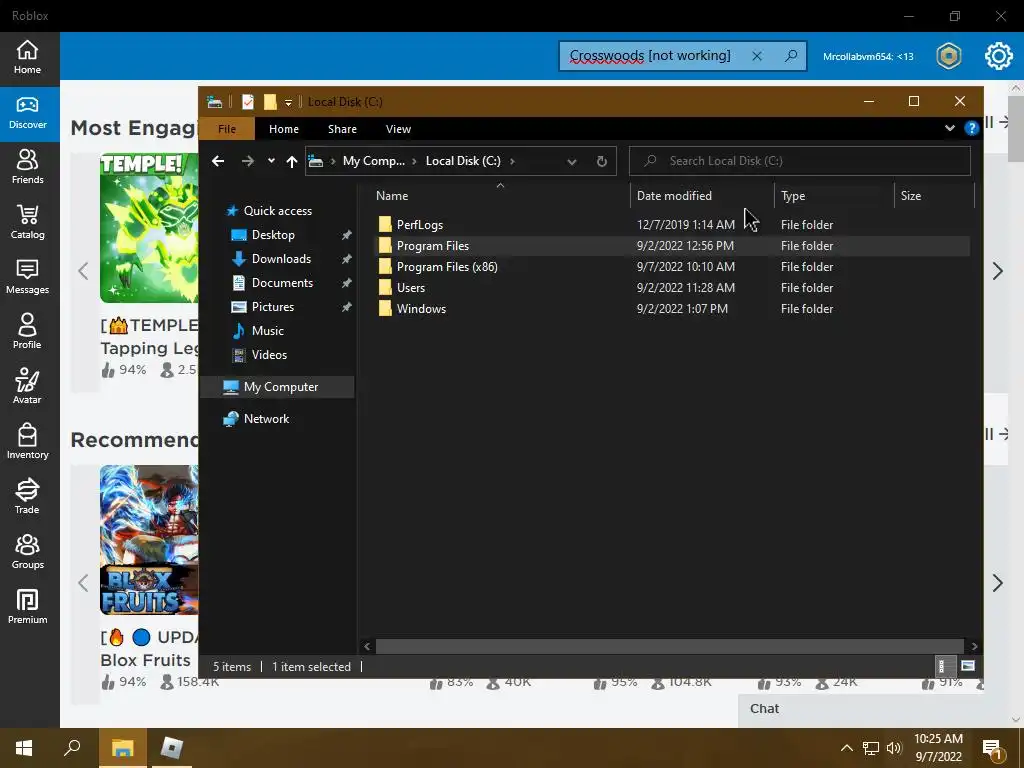The height and width of the screenshot is (768, 1024).
Task: Click Roblox taskbar icon
Action: pos(171,748)
